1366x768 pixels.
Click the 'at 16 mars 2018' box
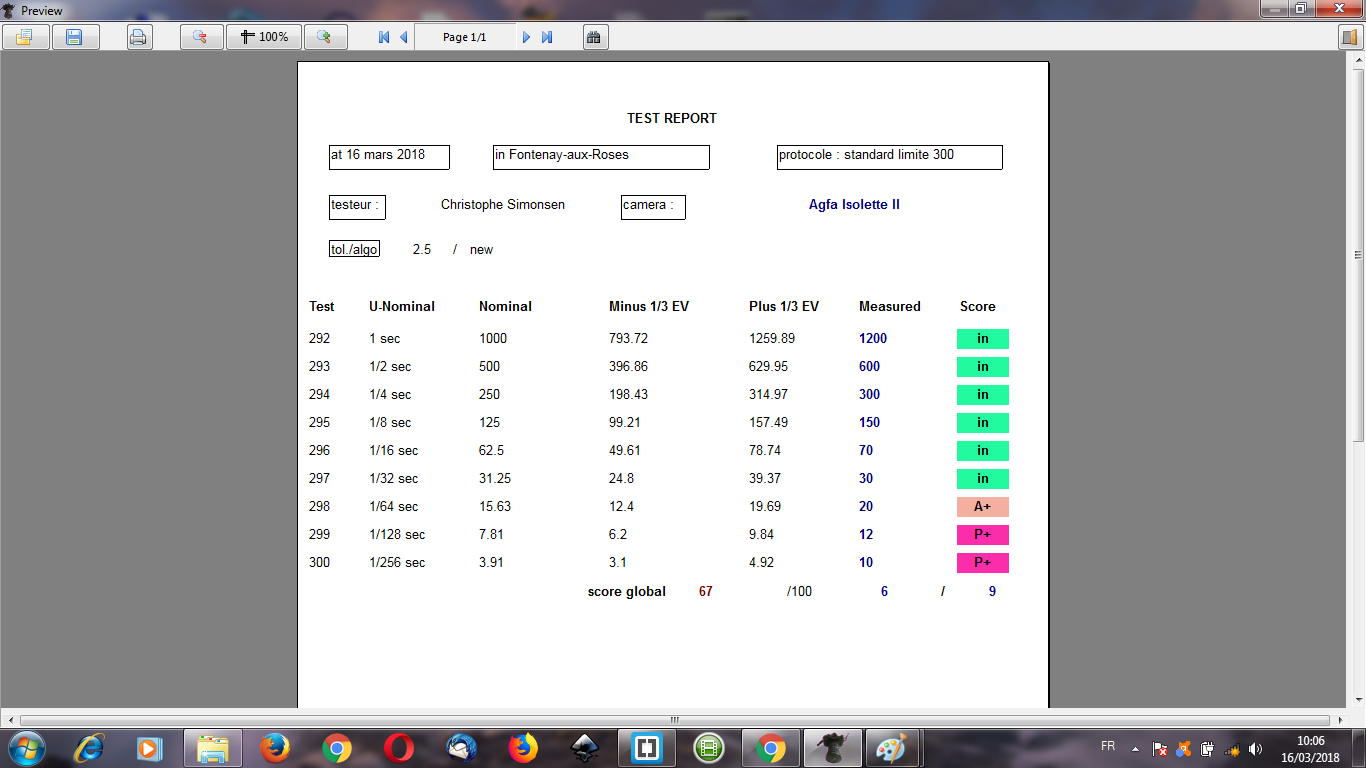[389, 157]
